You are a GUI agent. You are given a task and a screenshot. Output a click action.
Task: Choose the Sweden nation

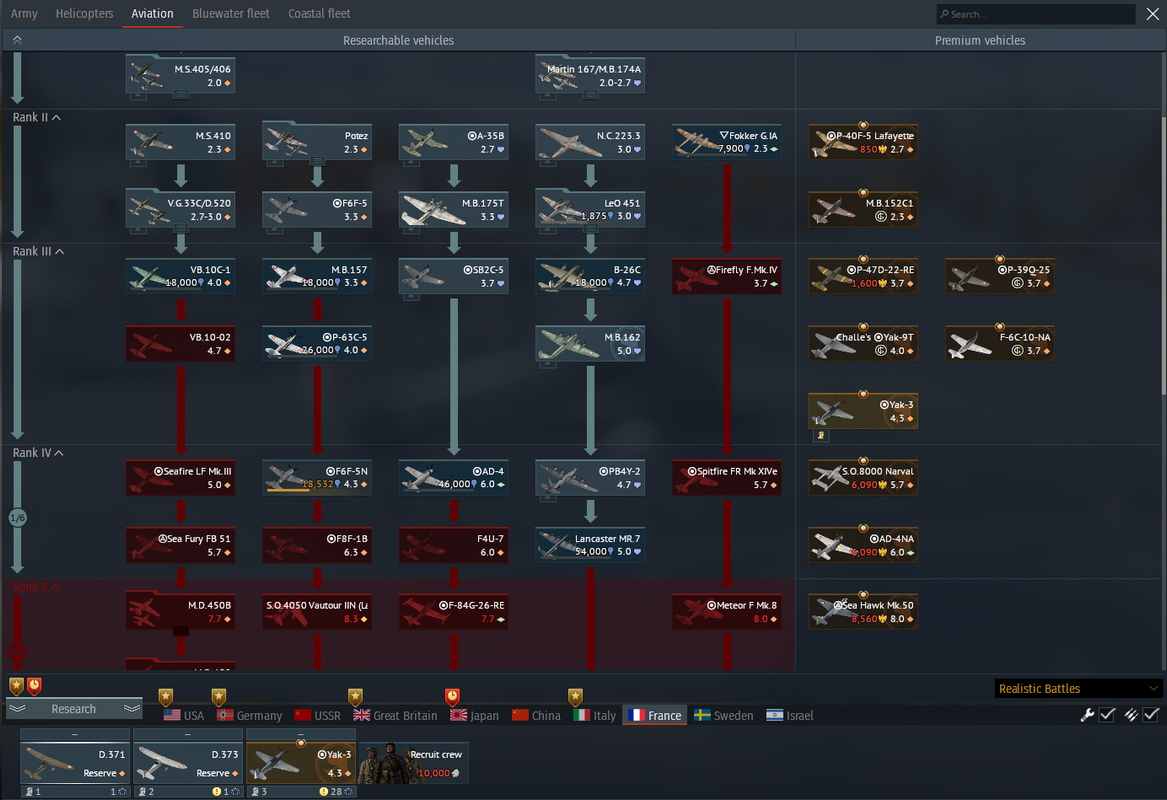(723, 715)
